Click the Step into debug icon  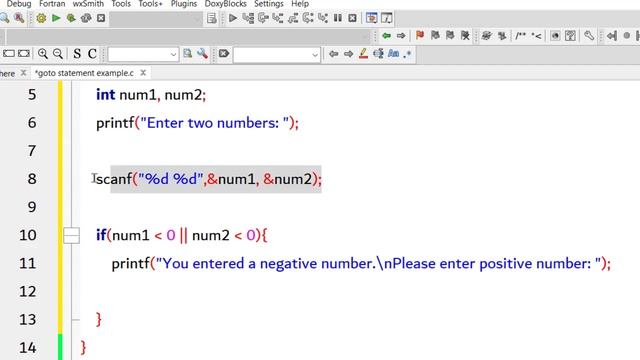pos(278,18)
